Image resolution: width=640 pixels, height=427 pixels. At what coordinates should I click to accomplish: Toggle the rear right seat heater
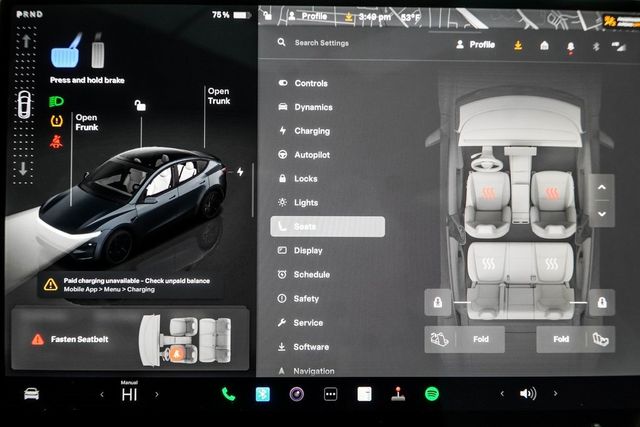551,264
